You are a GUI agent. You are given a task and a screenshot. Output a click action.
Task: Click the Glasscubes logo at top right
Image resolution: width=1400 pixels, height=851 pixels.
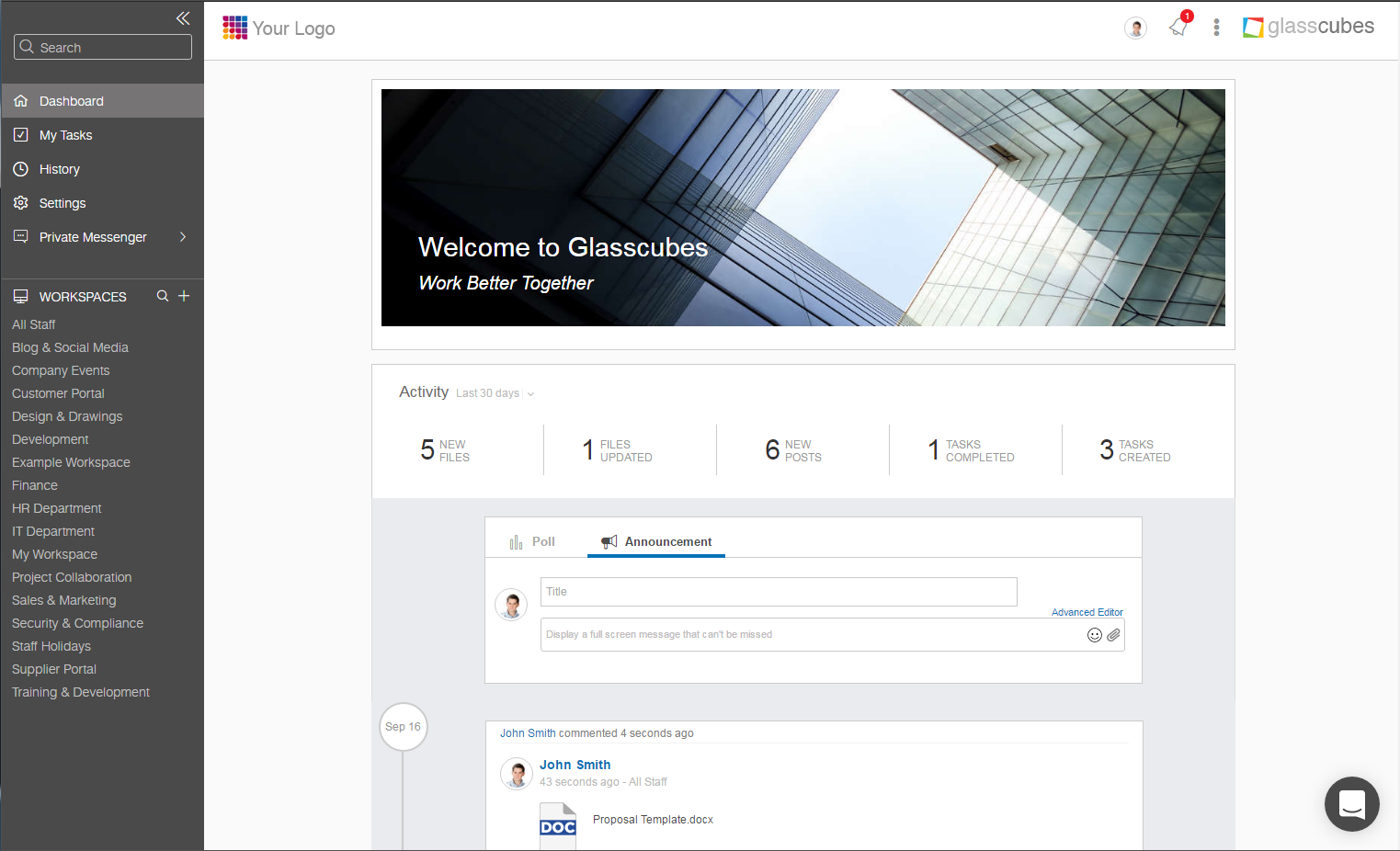tap(1307, 27)
